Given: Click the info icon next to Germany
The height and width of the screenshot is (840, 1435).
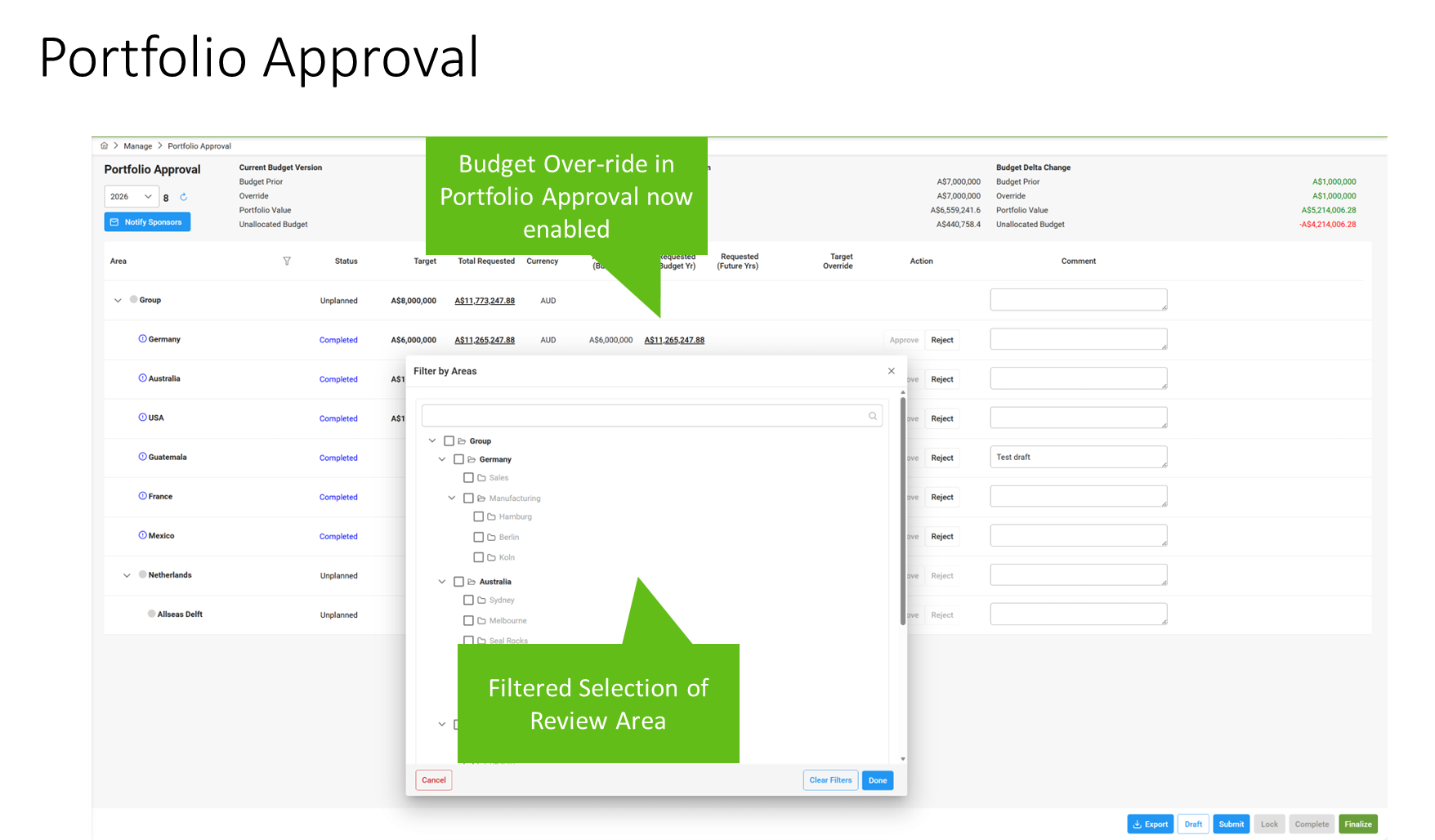Looking at the screenshot, I should pos(142,339).
